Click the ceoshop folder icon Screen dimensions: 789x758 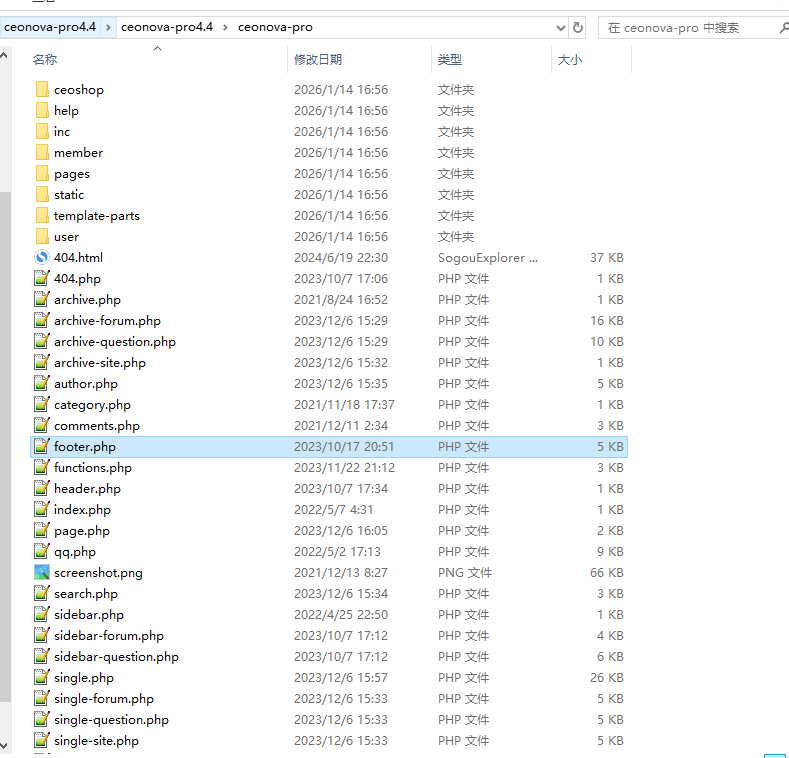[42, 90]
